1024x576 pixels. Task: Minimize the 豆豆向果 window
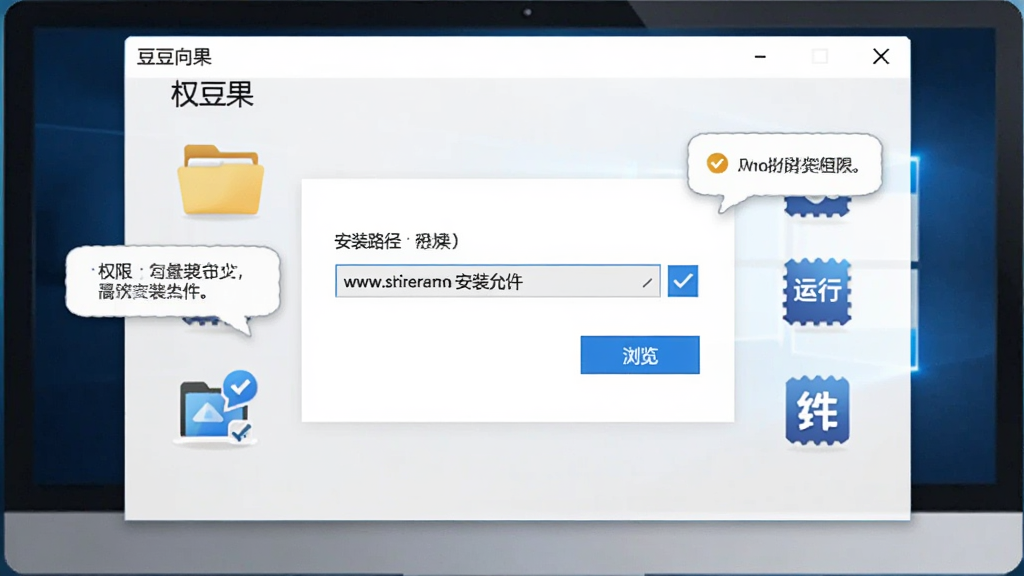point(760,57)
